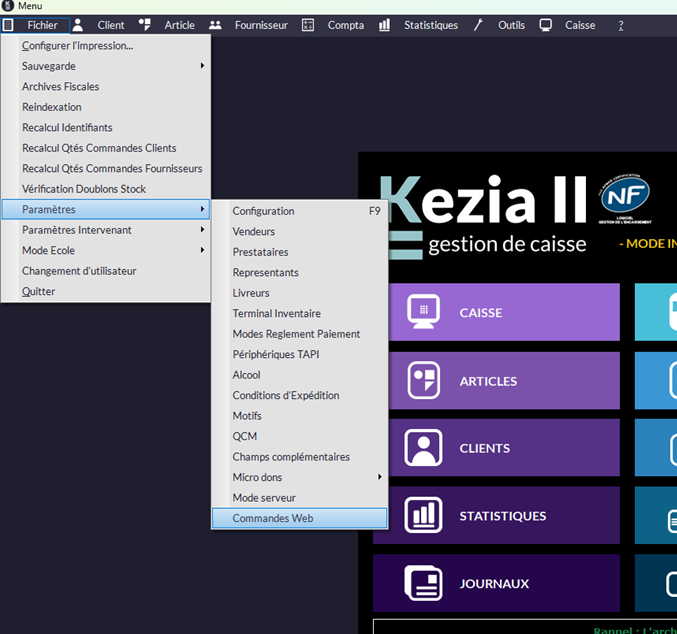Image resolution: width=677 pixels, height=634 pixels.
Task: Click the Statistiques bar chart icon
Action: pyautogui.click(x=385, y=25)
